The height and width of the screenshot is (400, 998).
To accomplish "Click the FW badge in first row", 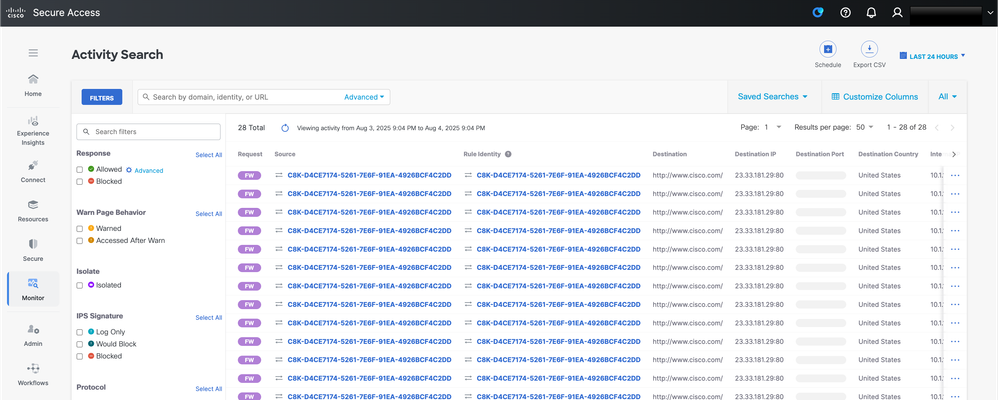I will (250, 175).
